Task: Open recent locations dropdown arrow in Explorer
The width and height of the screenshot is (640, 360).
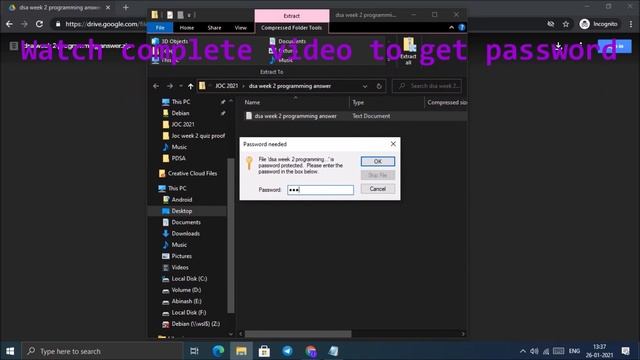Action: pos(180,86)
